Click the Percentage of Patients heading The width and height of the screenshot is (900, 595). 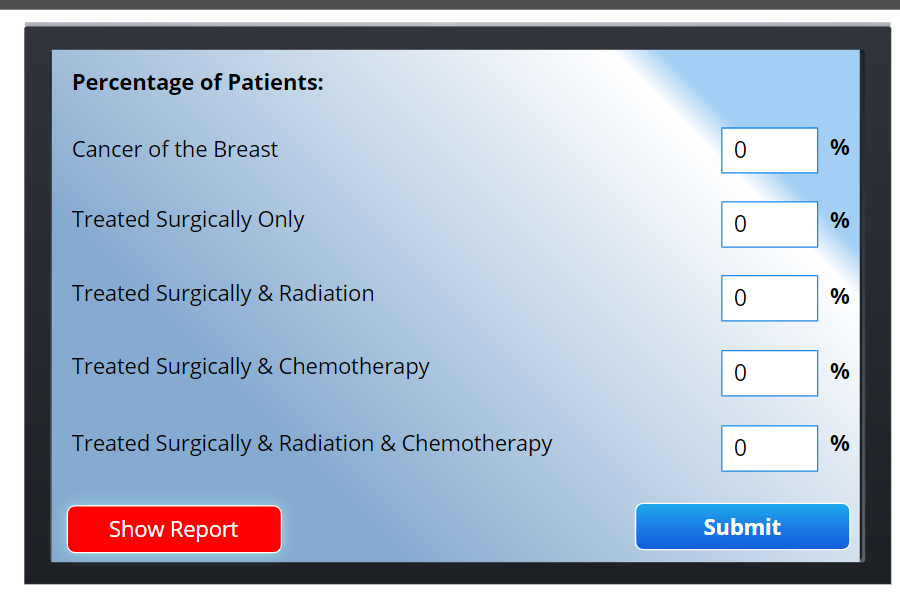(197, 82)
